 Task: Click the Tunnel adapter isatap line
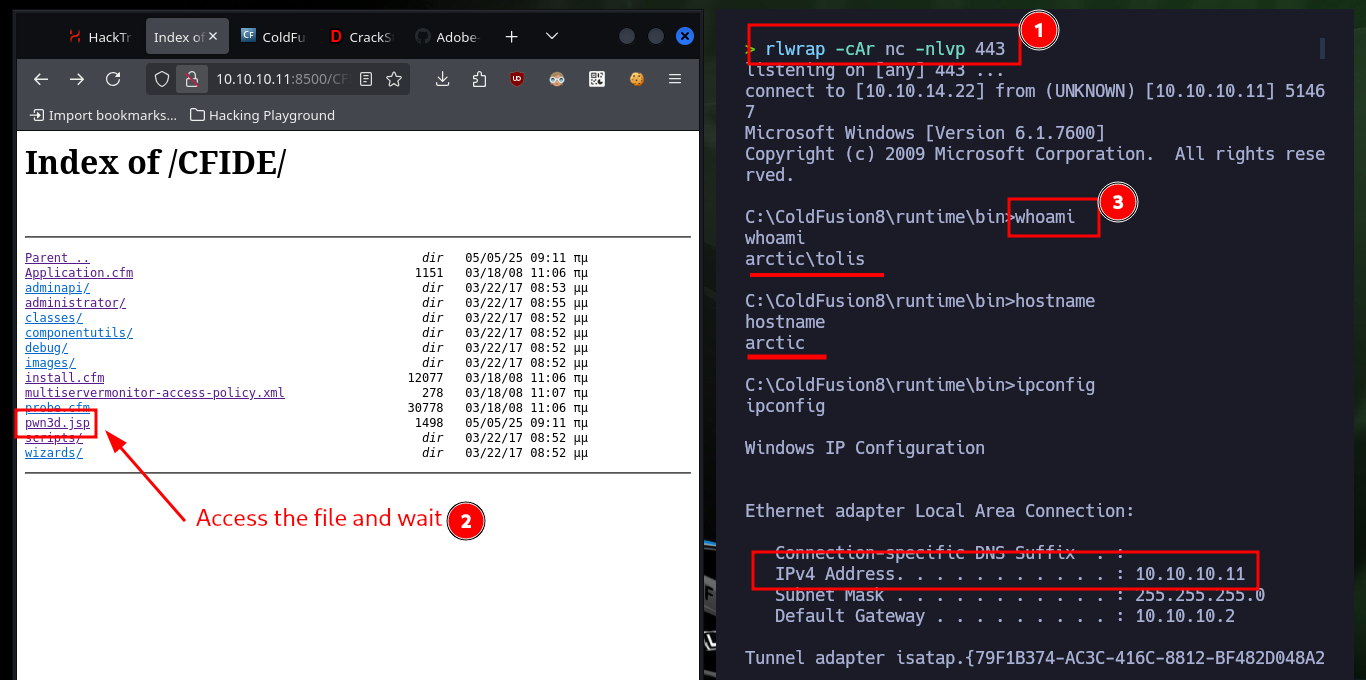pyautogui.click(x=1035, y=658)
